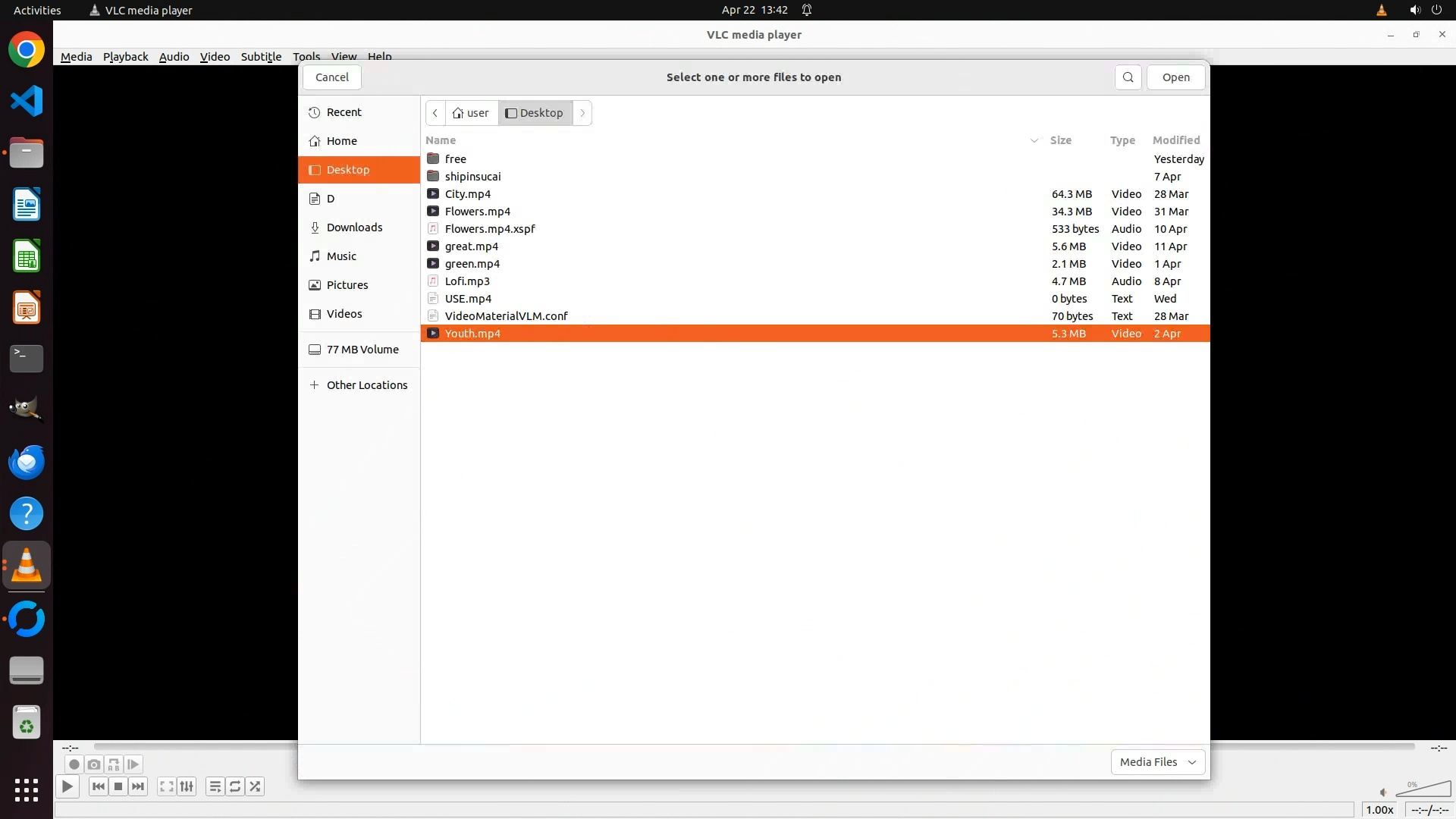The width and height of the screenshot is (1456, 819).
Task: Click the Name column sort arrow
Action: [x=1034, y=140]
